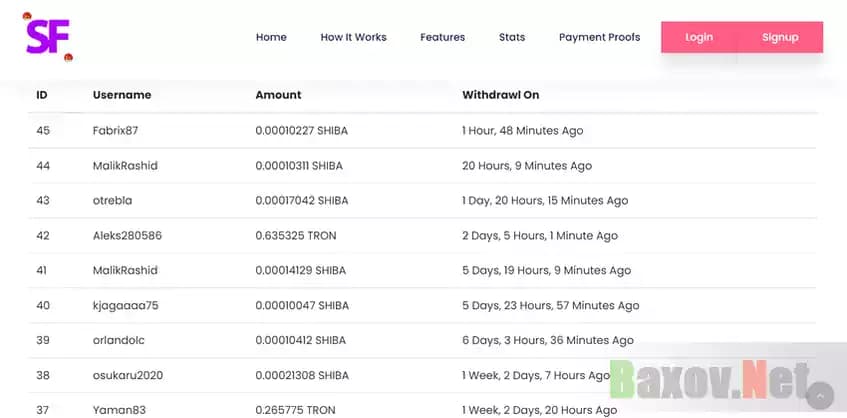847x418 pixels.
Task: Click the SF logo icon
Action: pos(47,37)
